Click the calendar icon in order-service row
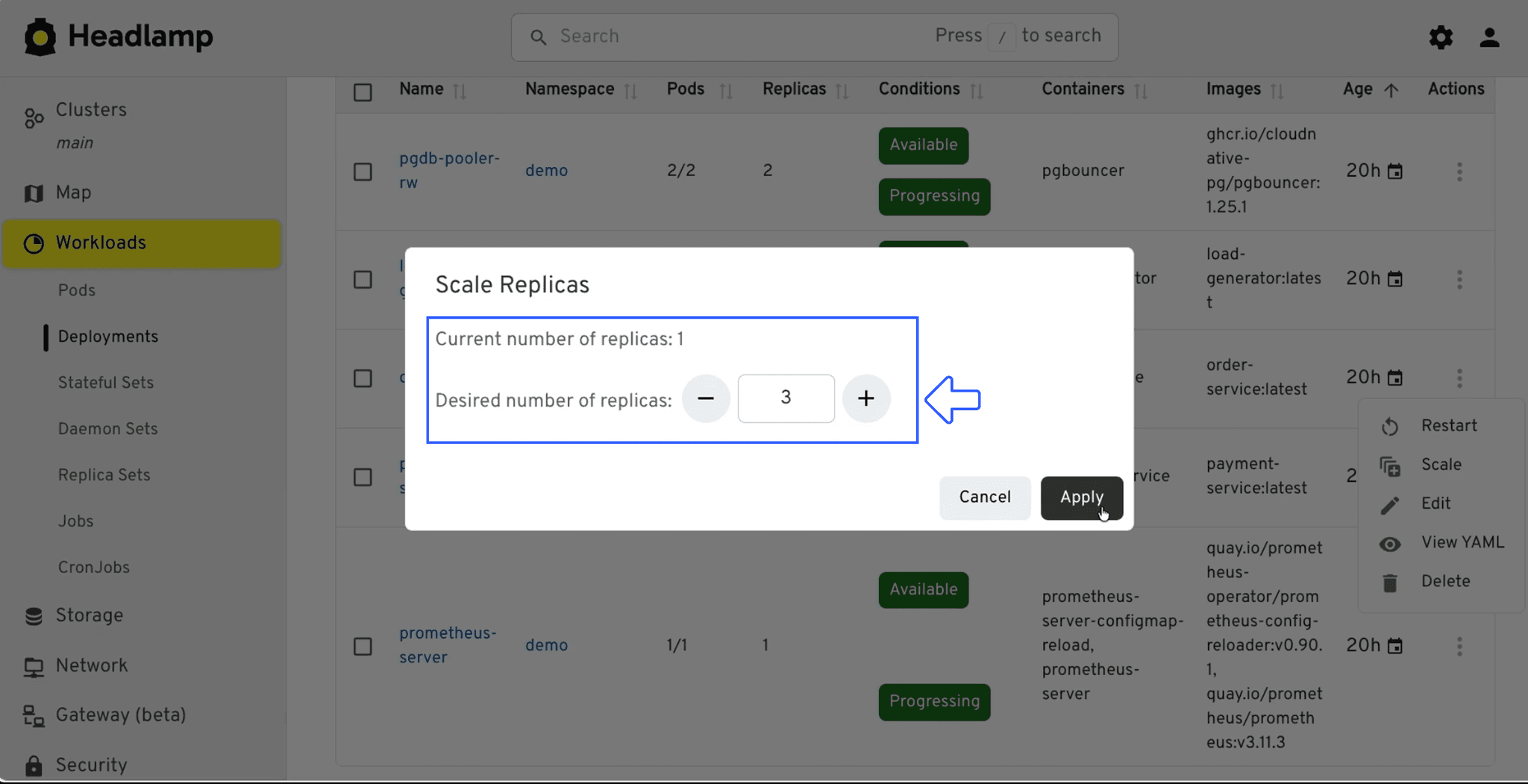The width and height of the screenshot is (1528, 784). pyautogui.click(x=1394, y=378)
